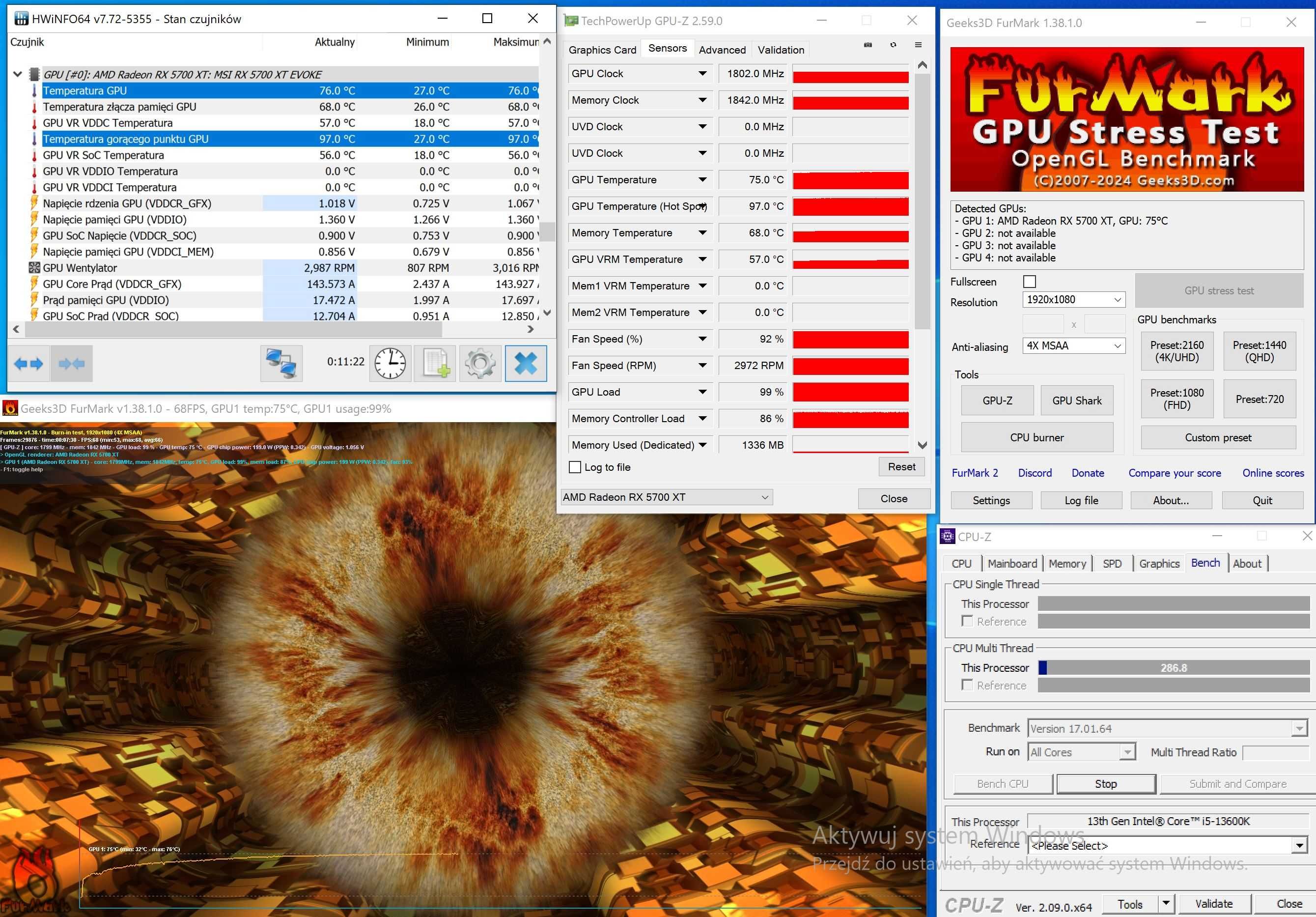The height and width of the screenshot is (917, 1316).
Task: Switch to GPU-Z Validation tab
Action: click(x=781, y=50)
